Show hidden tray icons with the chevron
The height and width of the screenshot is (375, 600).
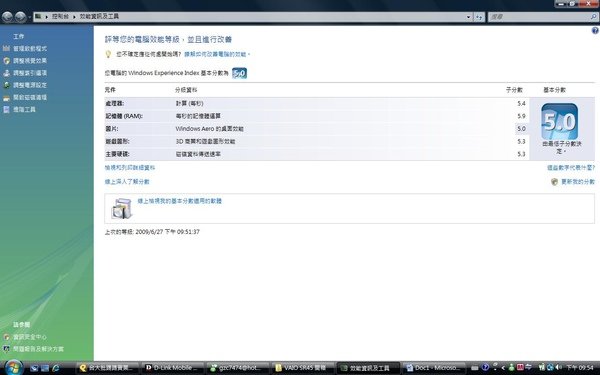coord(503,368)
